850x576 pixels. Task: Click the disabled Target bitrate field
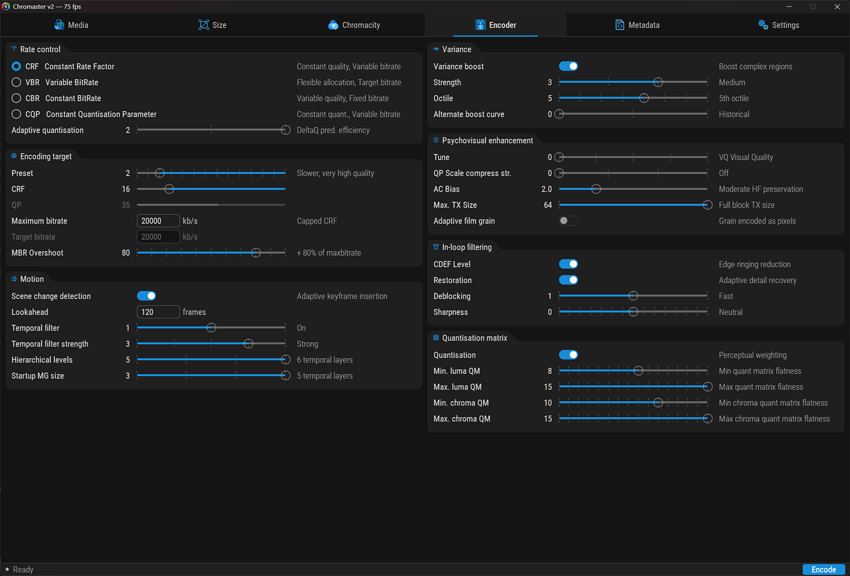(x=158, y=237)
